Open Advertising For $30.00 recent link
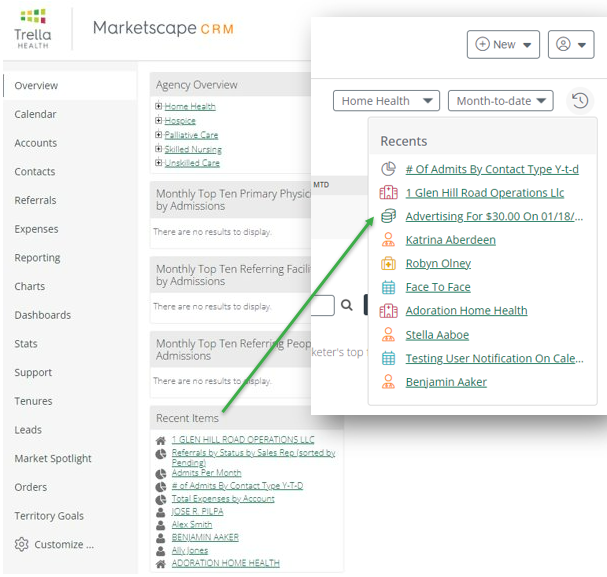 click(494, 216)
